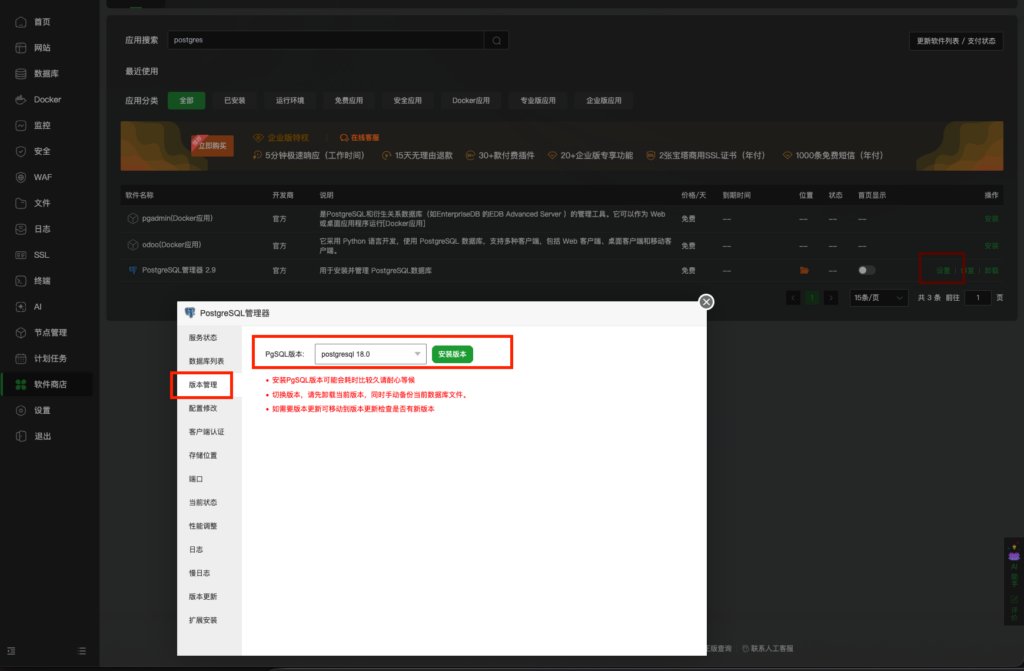This screenshot has height=671, width=1024.
Task: Open 数据库列表 in PostgreSQL manager
Action: coord(206,361)
